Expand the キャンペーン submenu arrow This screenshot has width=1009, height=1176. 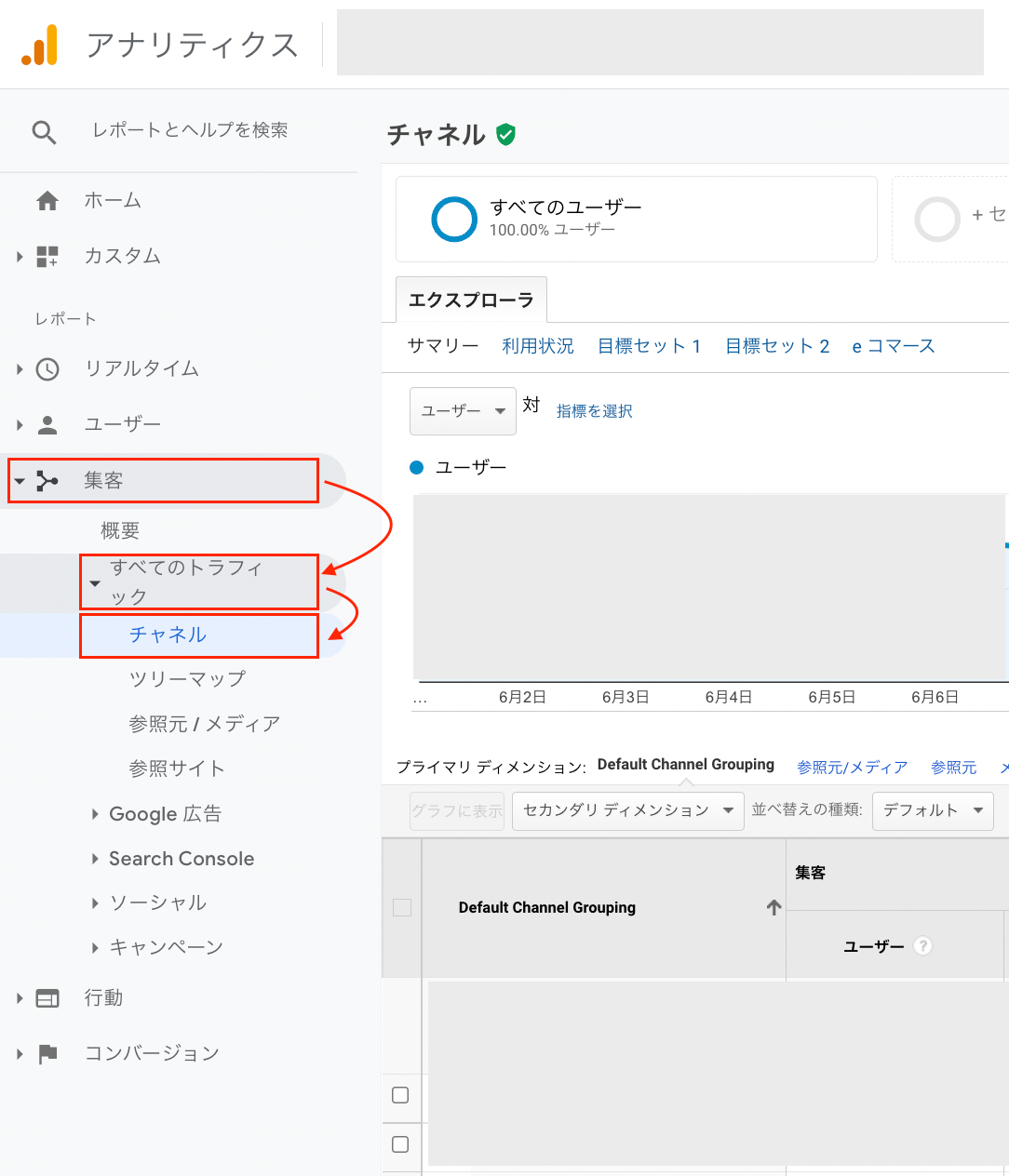tap(94, 947)
